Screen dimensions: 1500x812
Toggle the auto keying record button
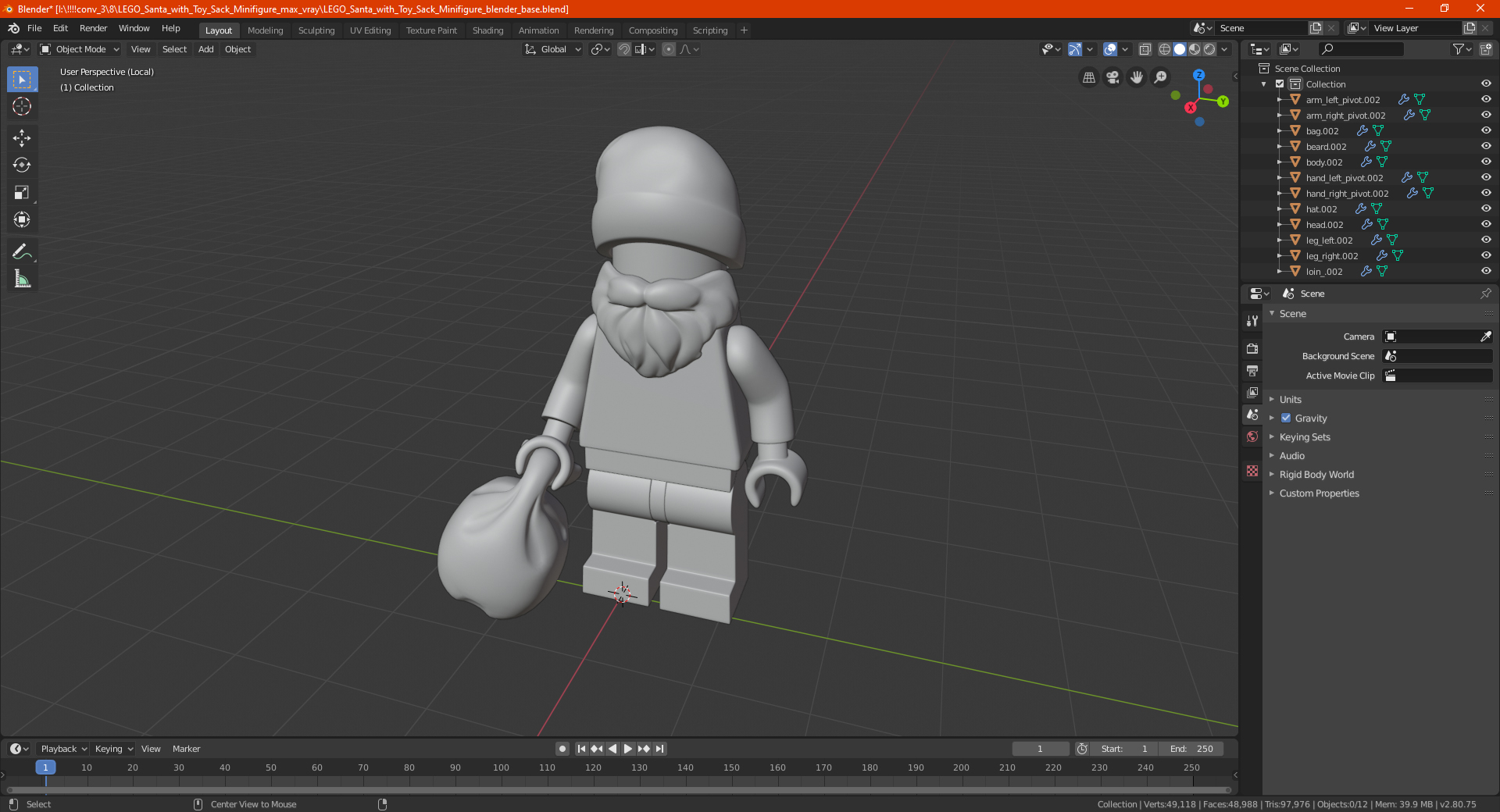point(562,749)
